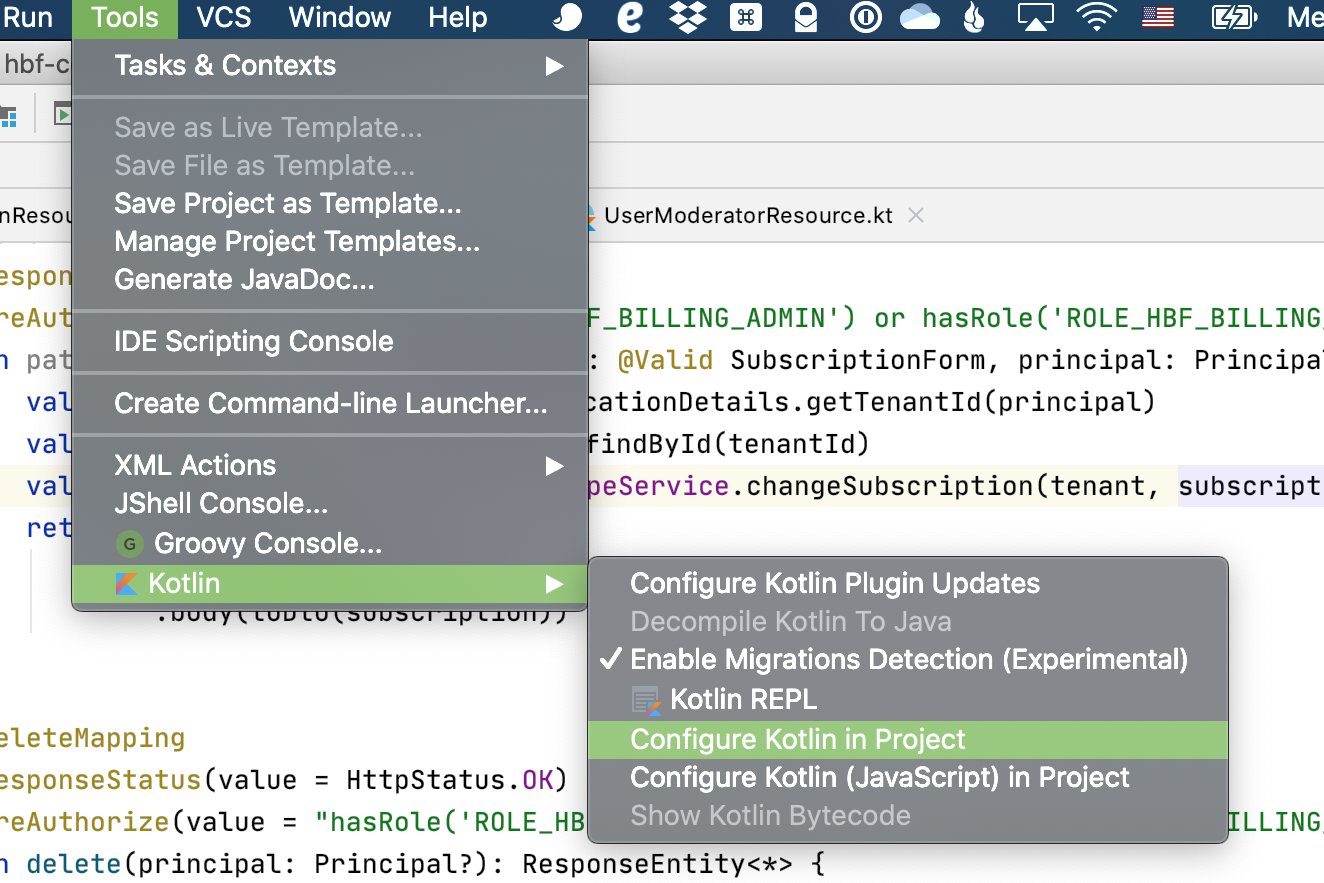Expand the XML Actions submenu
This screenshot has width=1324, height=883.
pos(330,466)
